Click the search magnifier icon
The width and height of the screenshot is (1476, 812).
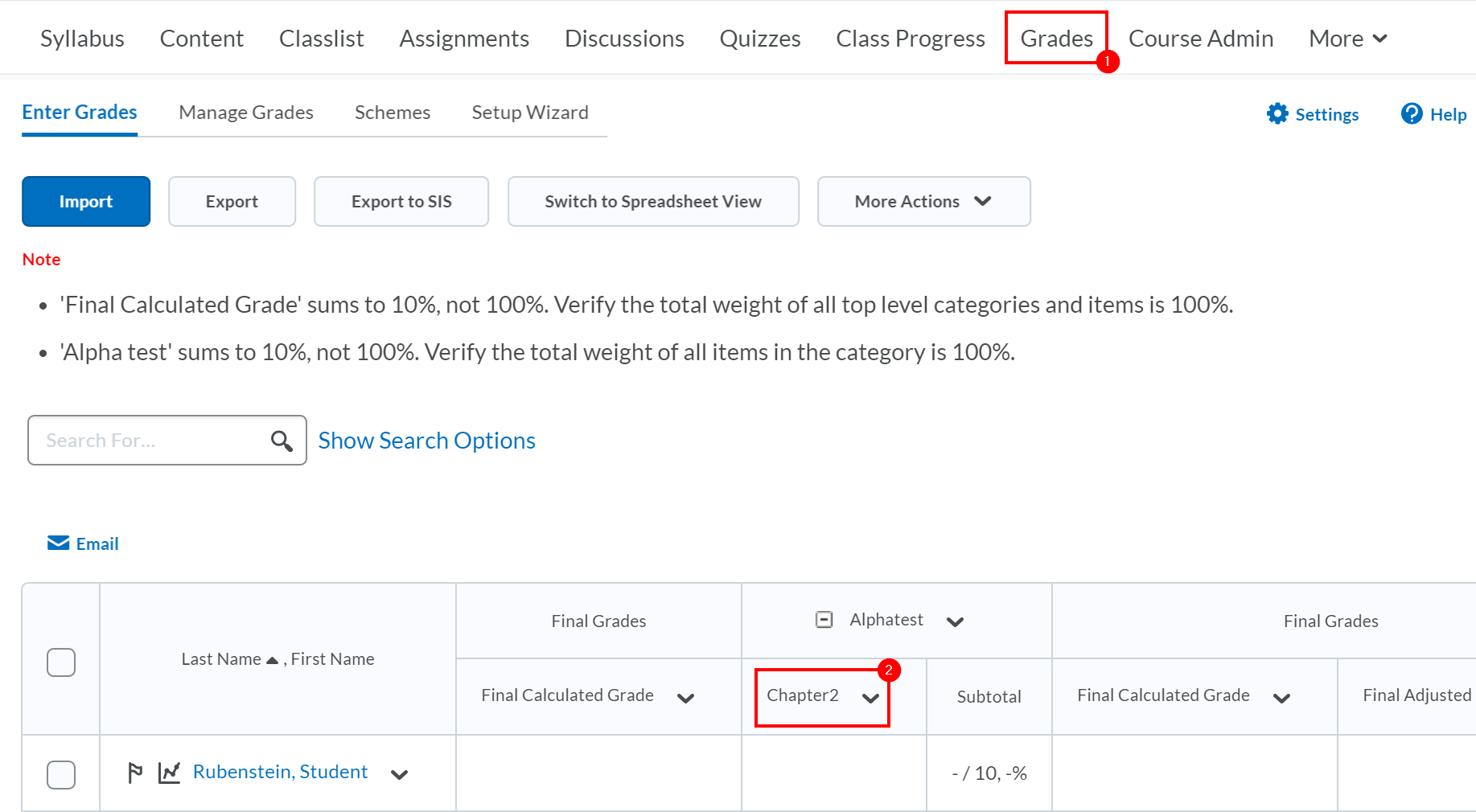(282, 441)
